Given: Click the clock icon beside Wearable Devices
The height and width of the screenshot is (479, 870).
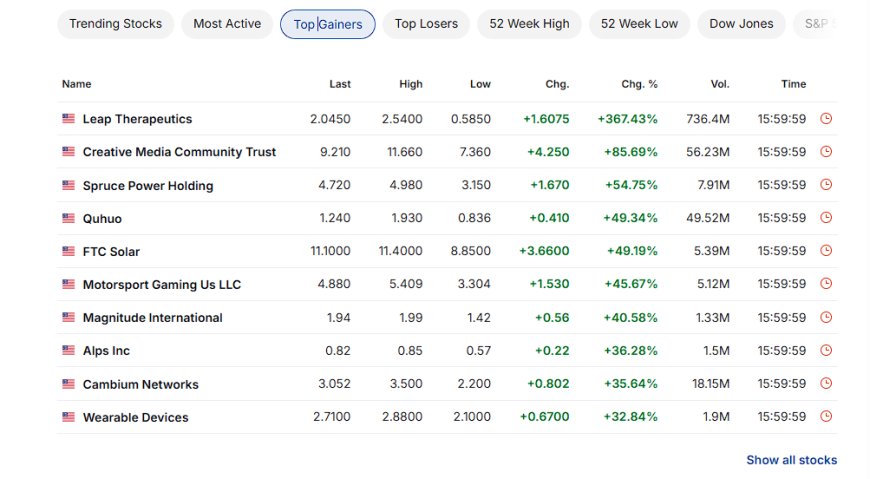Looking at the screenshot, I should coord(826,416).
